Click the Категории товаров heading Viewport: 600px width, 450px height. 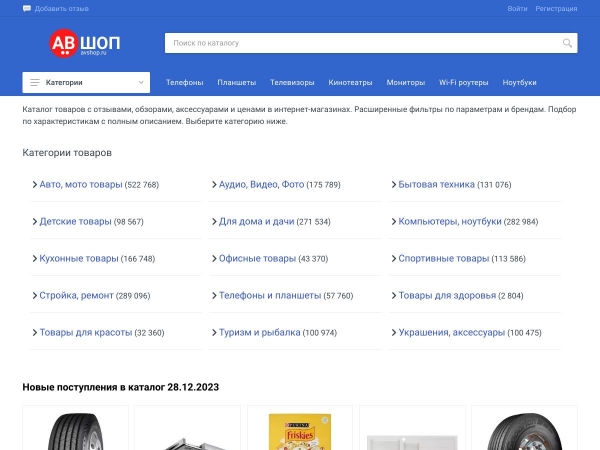point(67,153)
